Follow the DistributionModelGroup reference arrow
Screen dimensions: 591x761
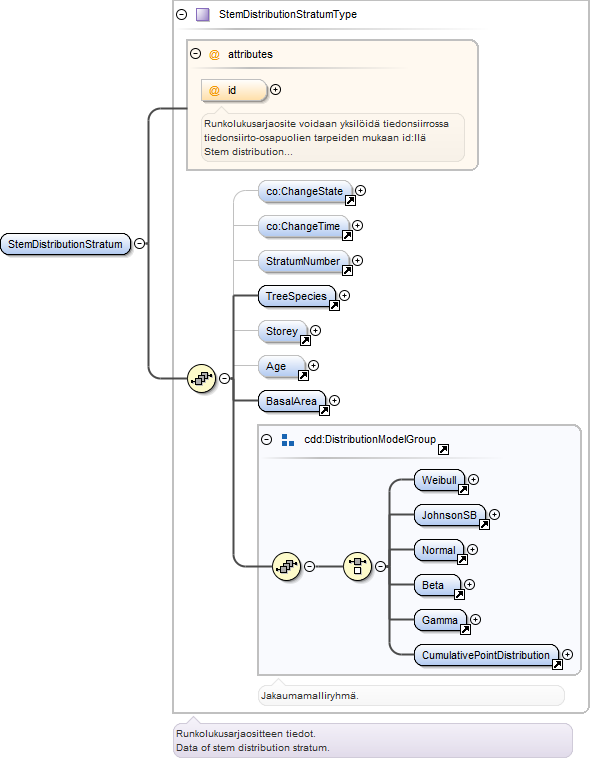click(443, 450)
